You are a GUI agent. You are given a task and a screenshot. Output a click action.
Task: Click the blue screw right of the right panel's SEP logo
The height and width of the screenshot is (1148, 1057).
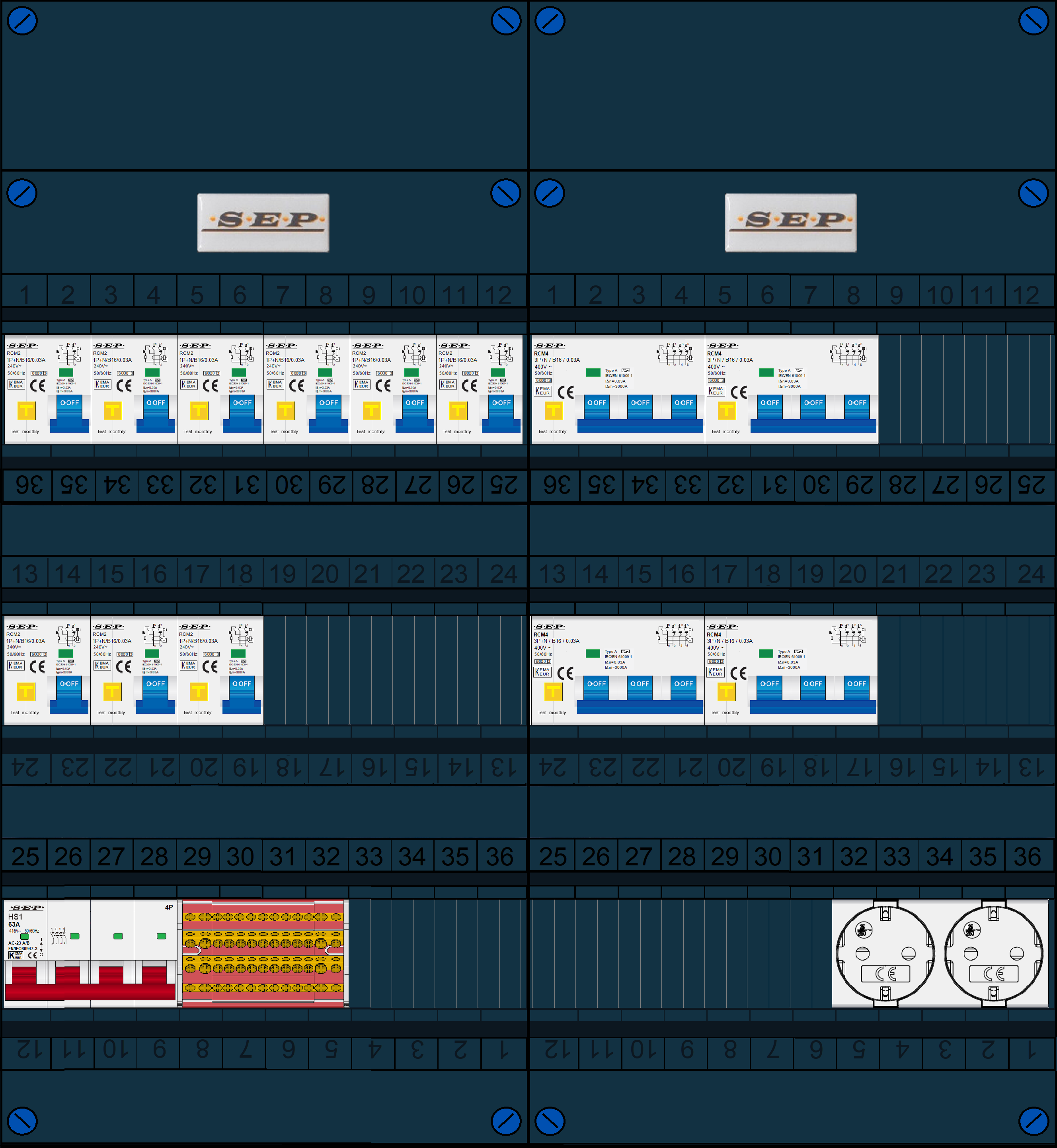[x=1034, y=193]
